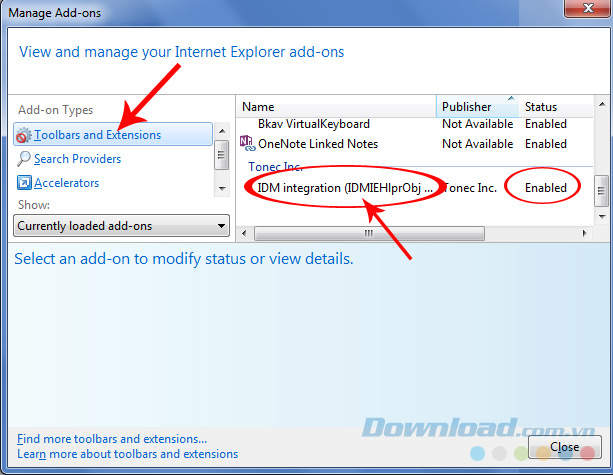Click the Accelerators arrow icon
Screen dimensions: 613x475
24,183
